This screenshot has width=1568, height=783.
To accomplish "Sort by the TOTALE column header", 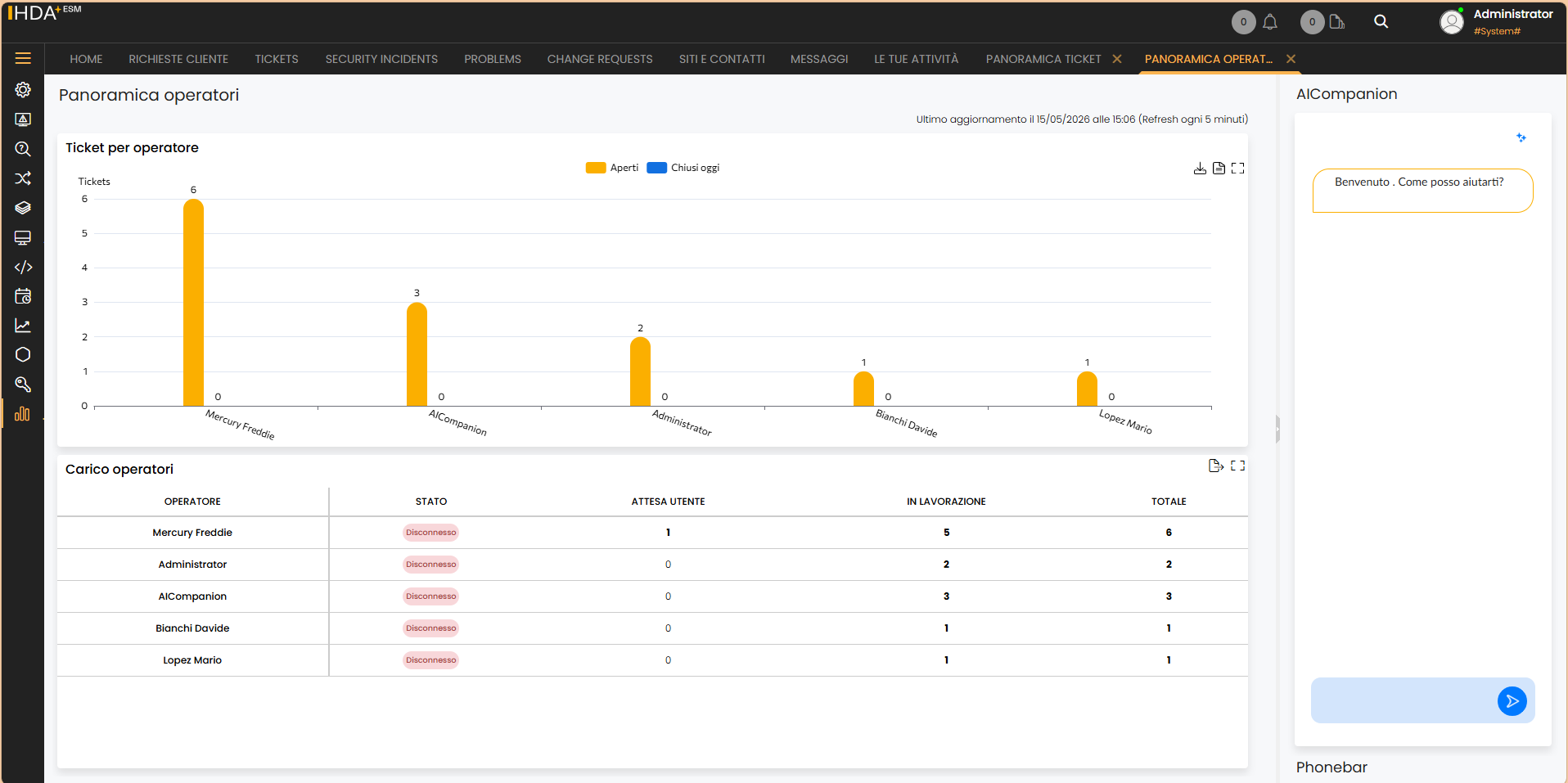I will 1169,502.
